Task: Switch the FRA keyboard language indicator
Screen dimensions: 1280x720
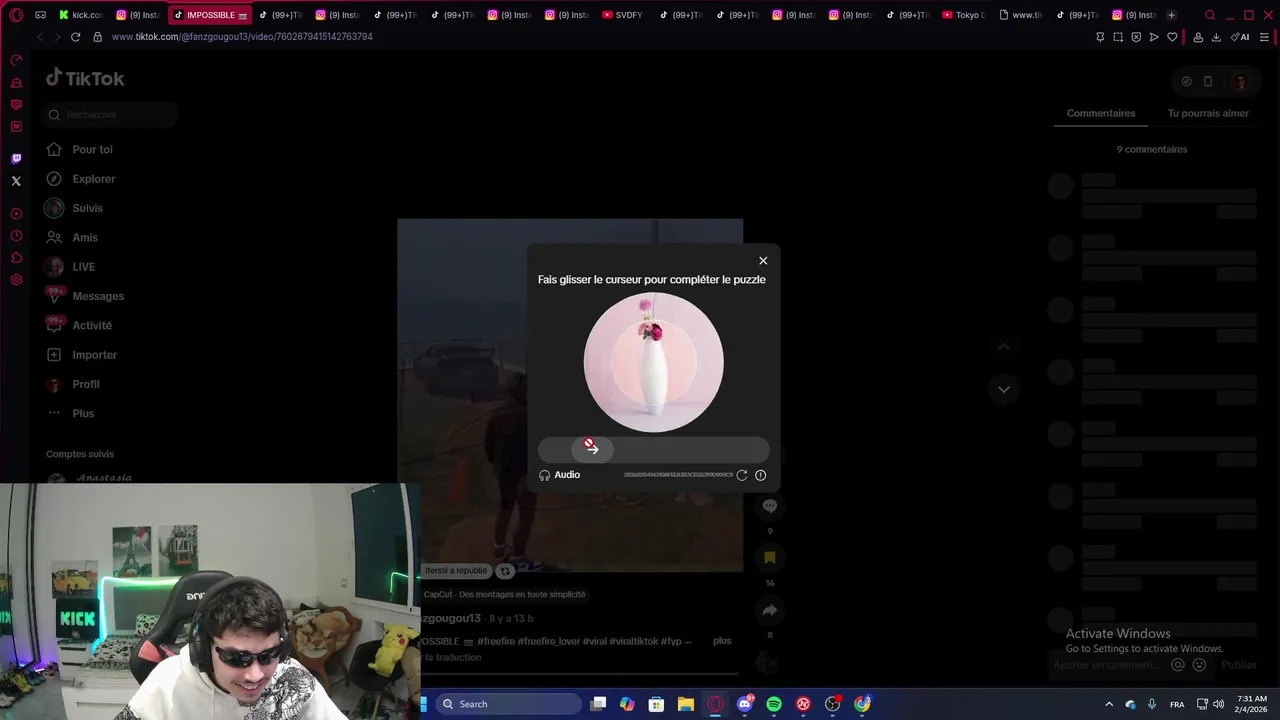Action: (1177, 704)
